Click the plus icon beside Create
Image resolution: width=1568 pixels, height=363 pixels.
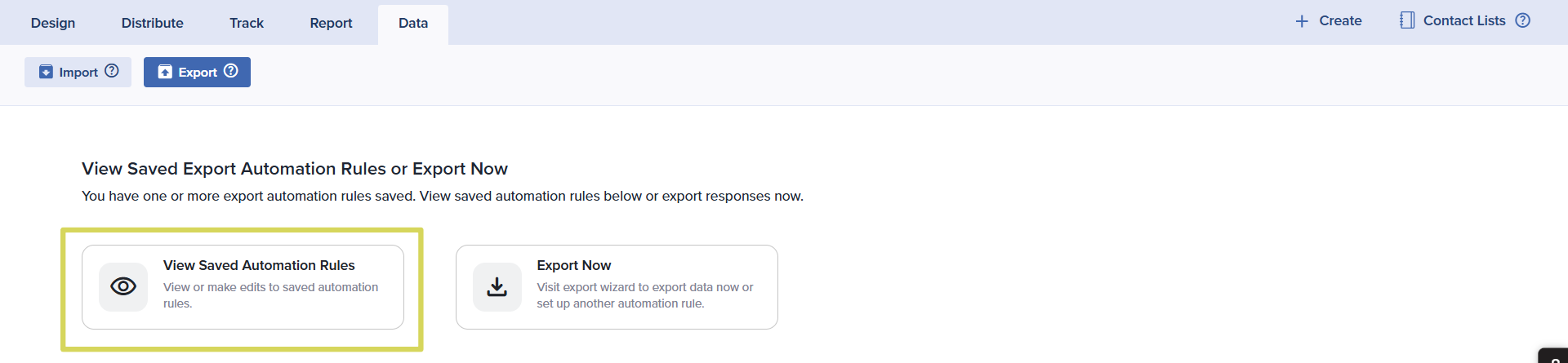click(1302, 21)
